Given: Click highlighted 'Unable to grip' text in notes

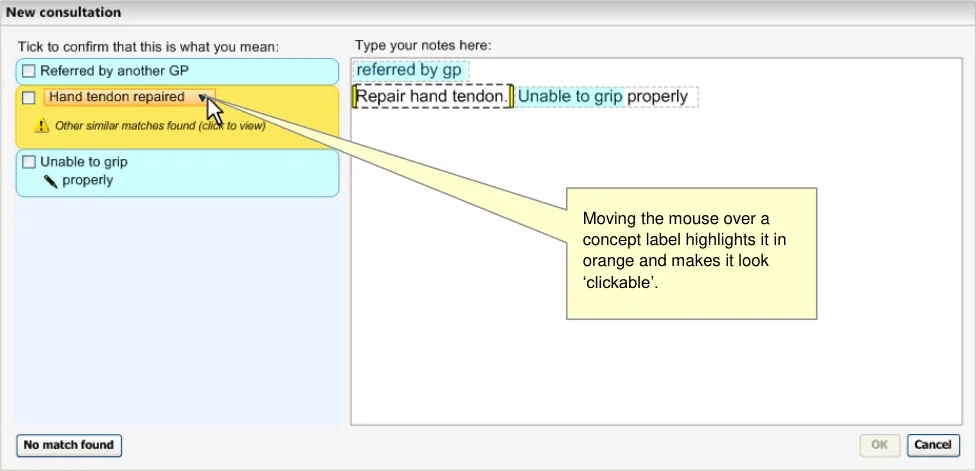Looking at the screenshot, I should pyautogui.click(x=570, y=97).
